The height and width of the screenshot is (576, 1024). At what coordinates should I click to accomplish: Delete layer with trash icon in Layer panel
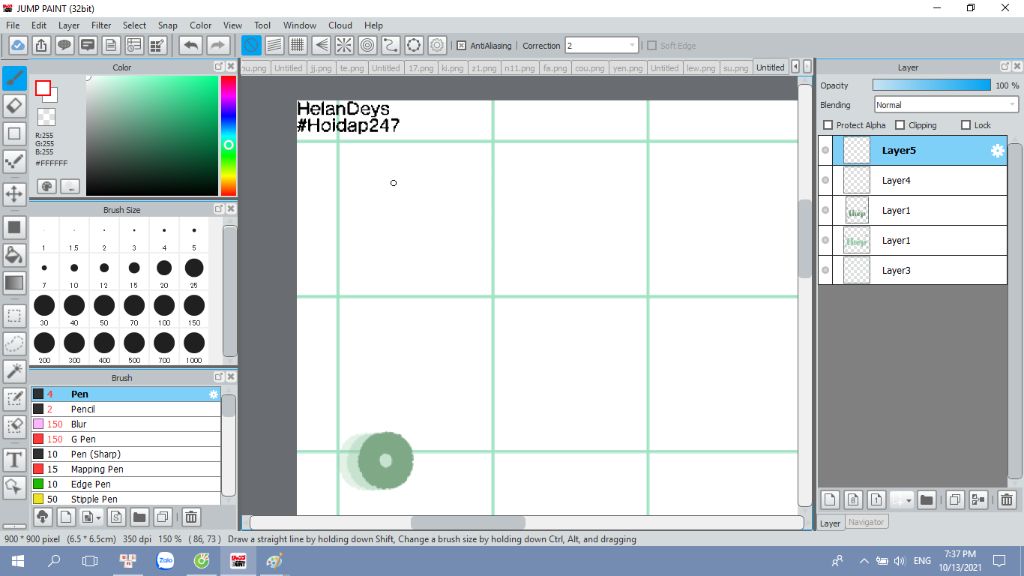pyautogui.click(x=1006, y=500)
